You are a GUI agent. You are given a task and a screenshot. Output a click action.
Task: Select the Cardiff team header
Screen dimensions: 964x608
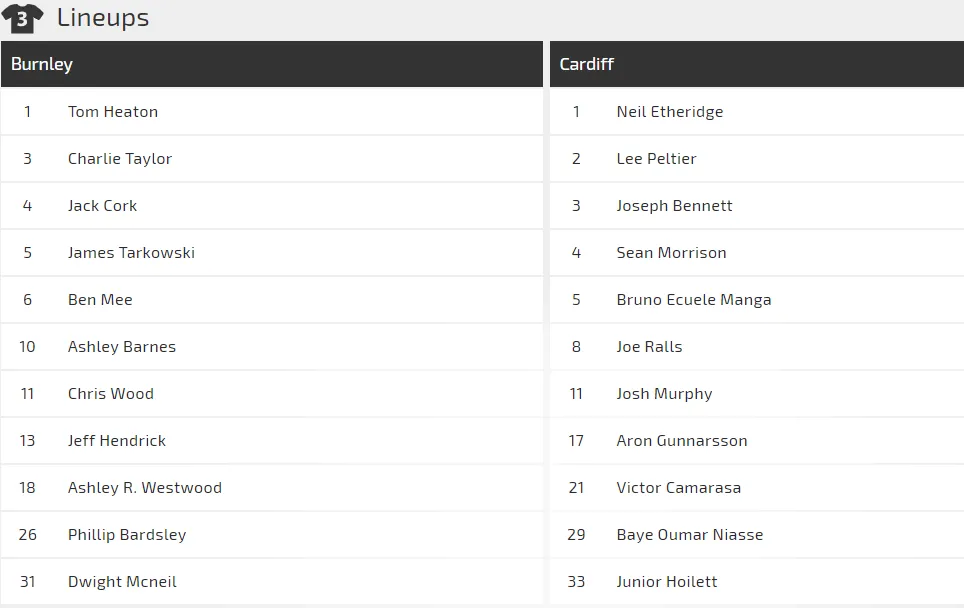tap(587, 64)
